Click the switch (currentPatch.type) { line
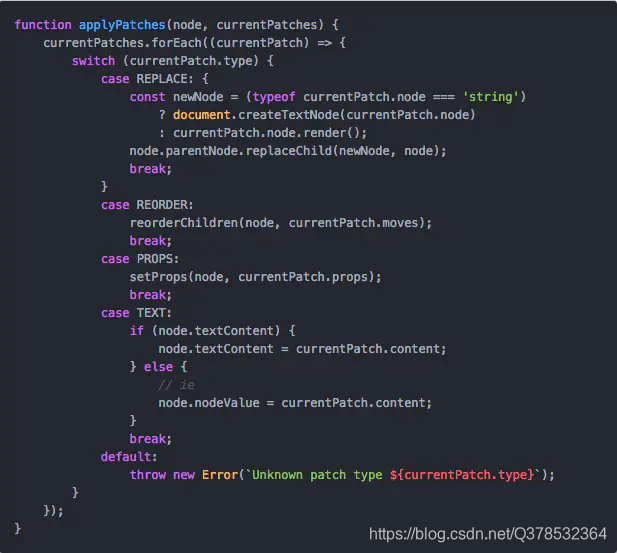The width and height of the screenshot is (617, 553). (x=172, y=61)
